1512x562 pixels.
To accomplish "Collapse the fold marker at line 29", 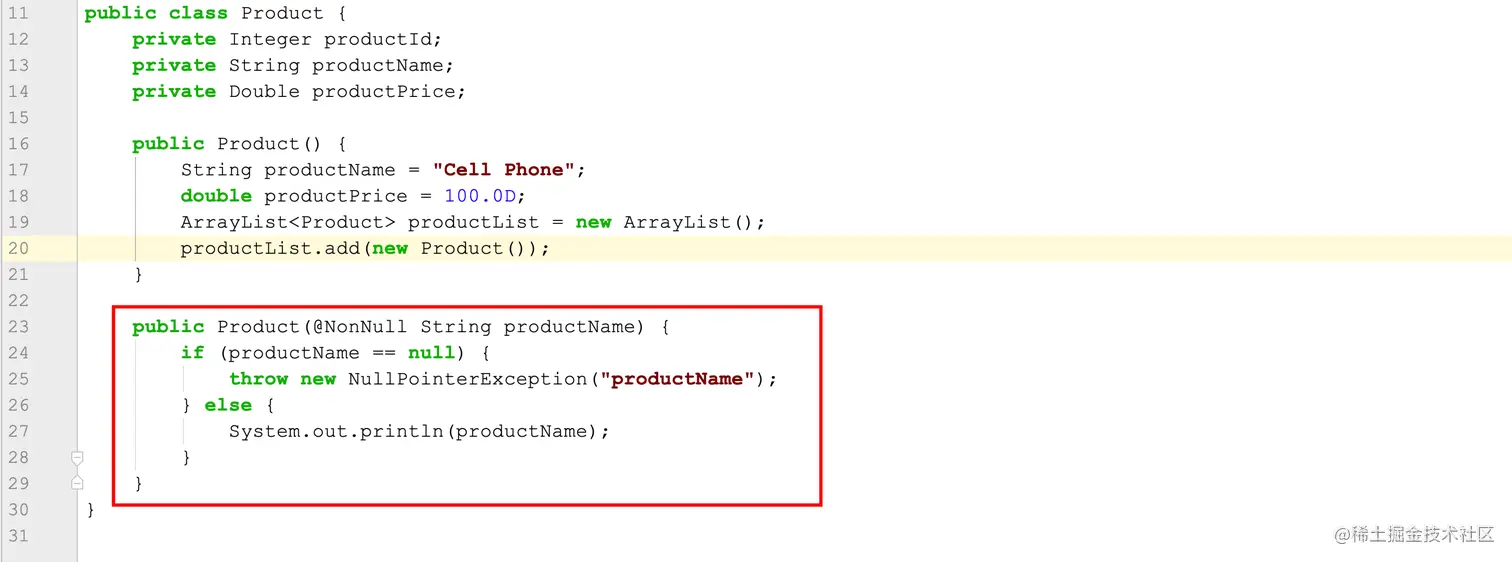I will 77,483.
